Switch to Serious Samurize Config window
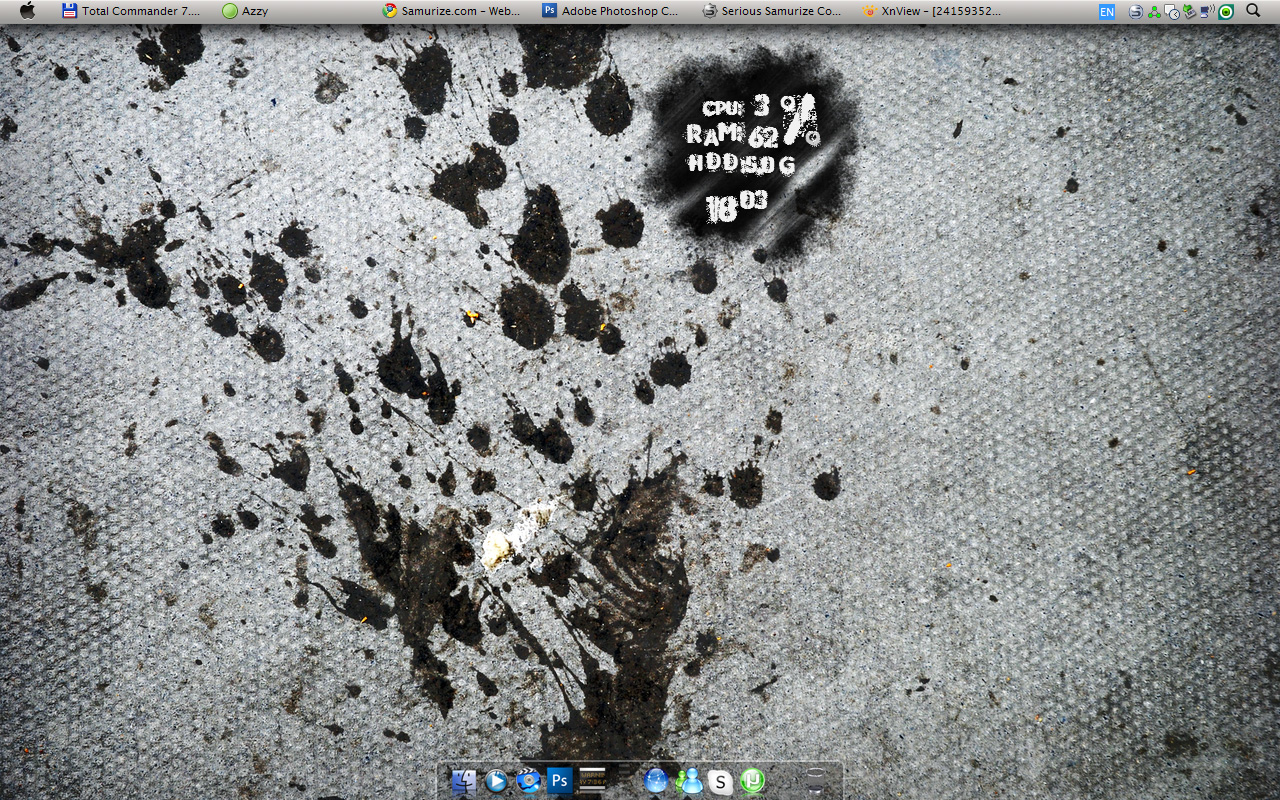 point(771,11)
